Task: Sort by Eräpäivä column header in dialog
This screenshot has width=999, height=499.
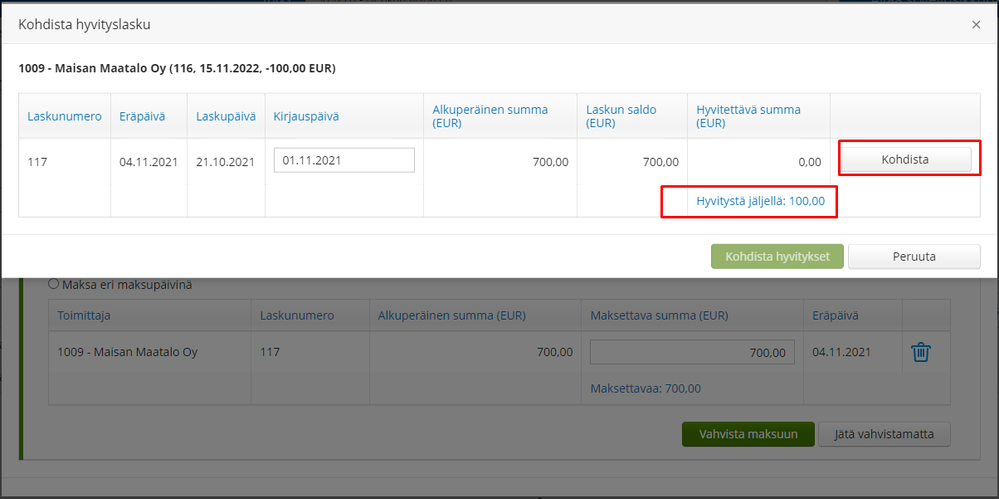Action: pyautogui.click(x=141, y=117)
